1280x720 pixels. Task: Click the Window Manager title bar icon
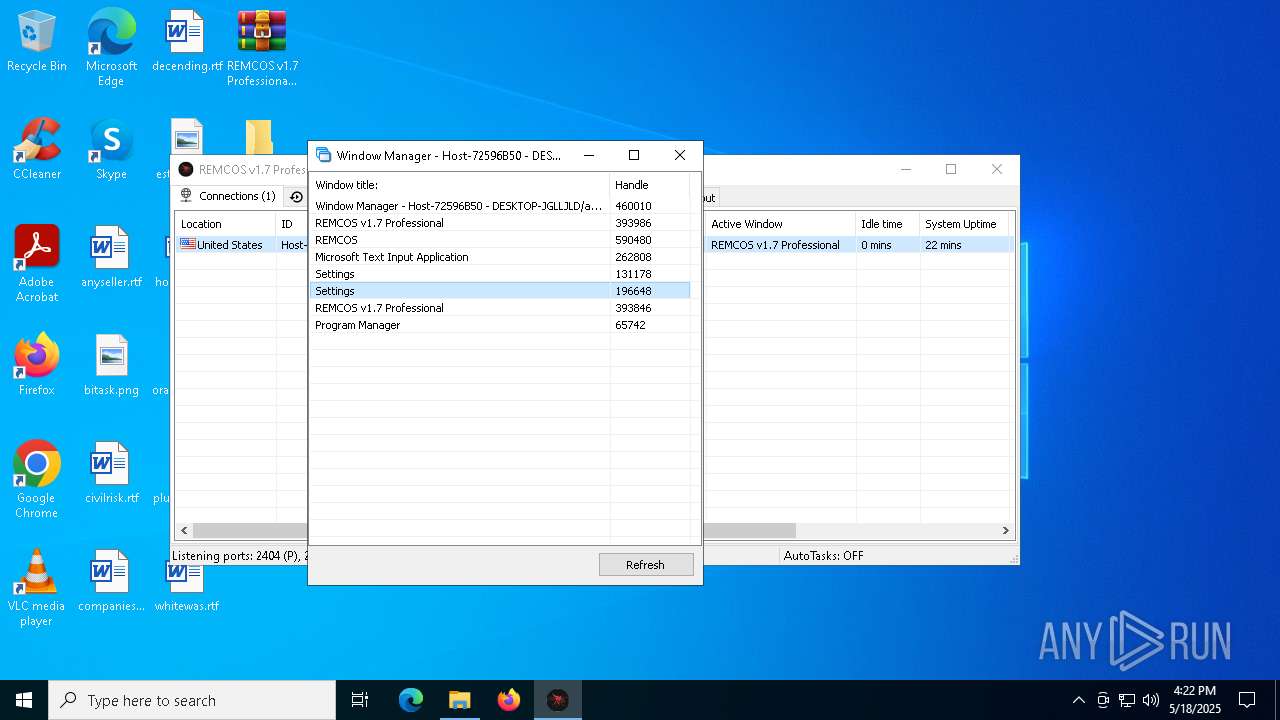point(324,155)
